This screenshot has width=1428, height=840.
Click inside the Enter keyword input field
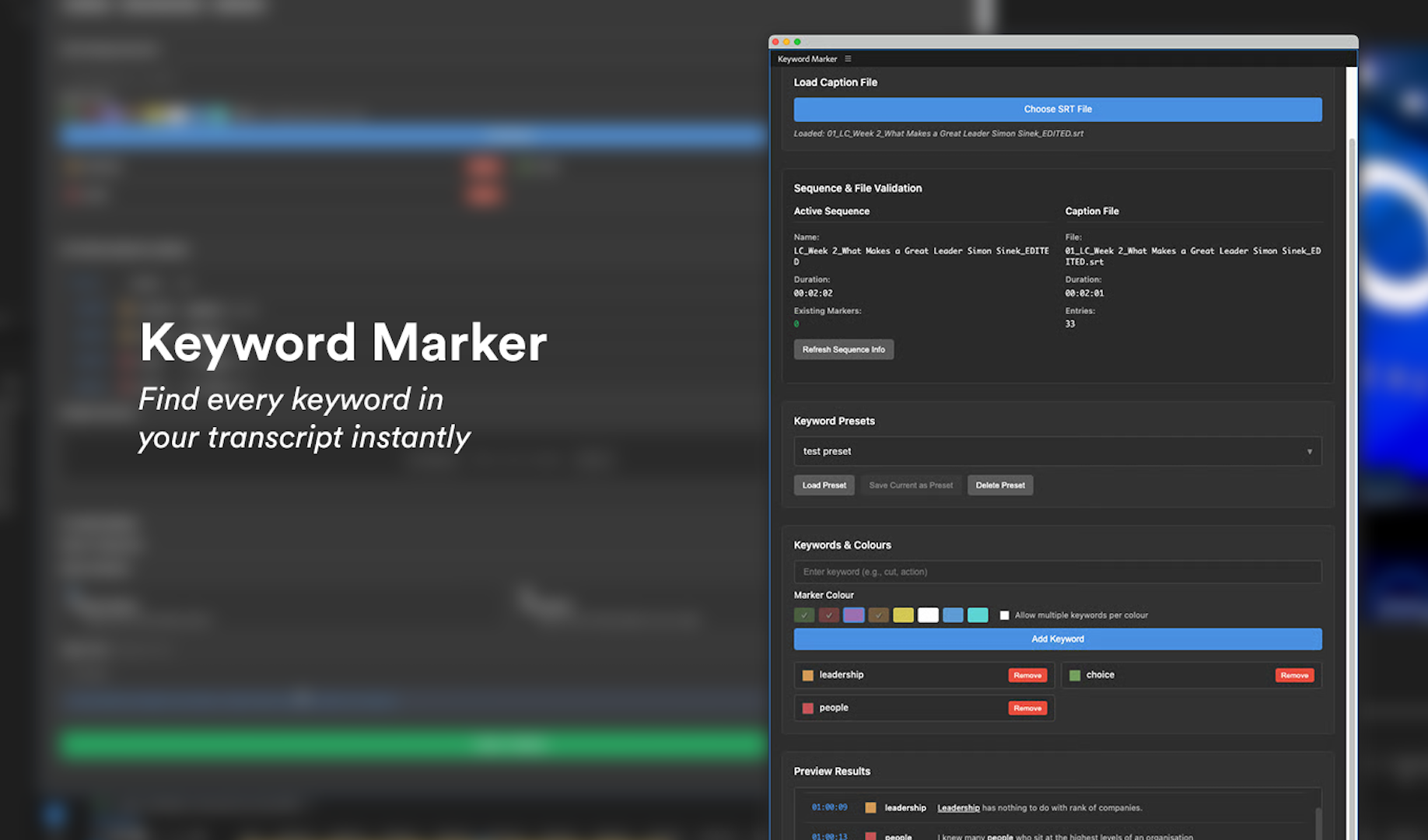1057,572
